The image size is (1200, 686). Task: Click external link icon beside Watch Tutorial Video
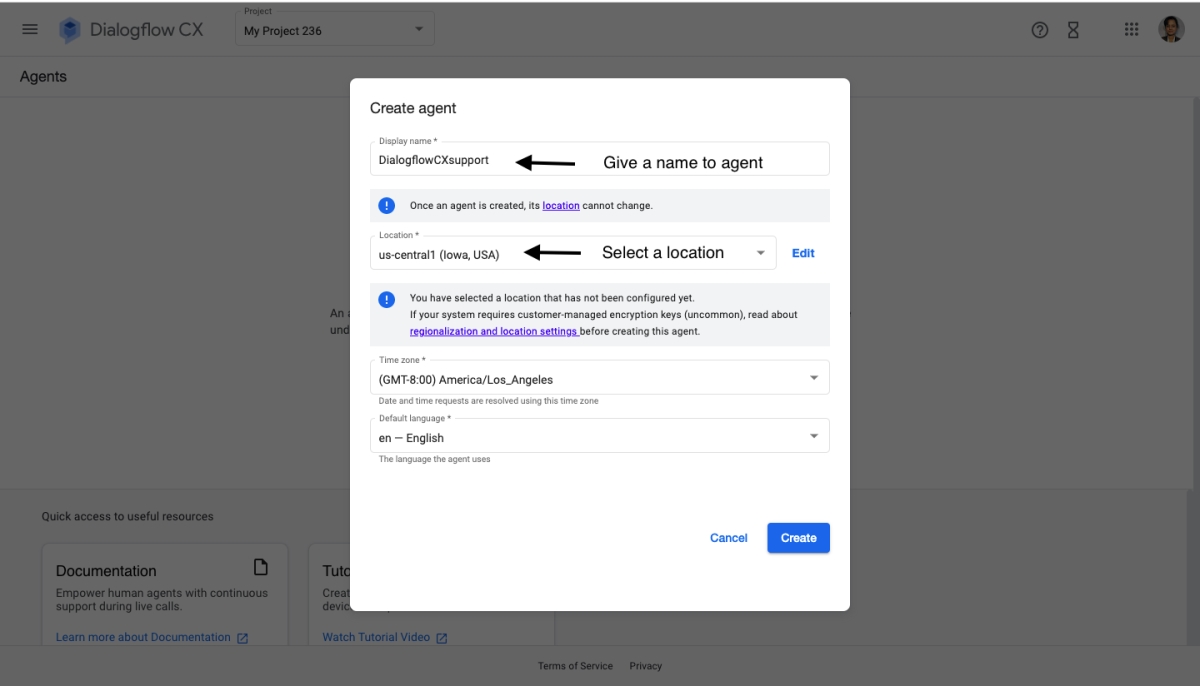tap(442, 637)
